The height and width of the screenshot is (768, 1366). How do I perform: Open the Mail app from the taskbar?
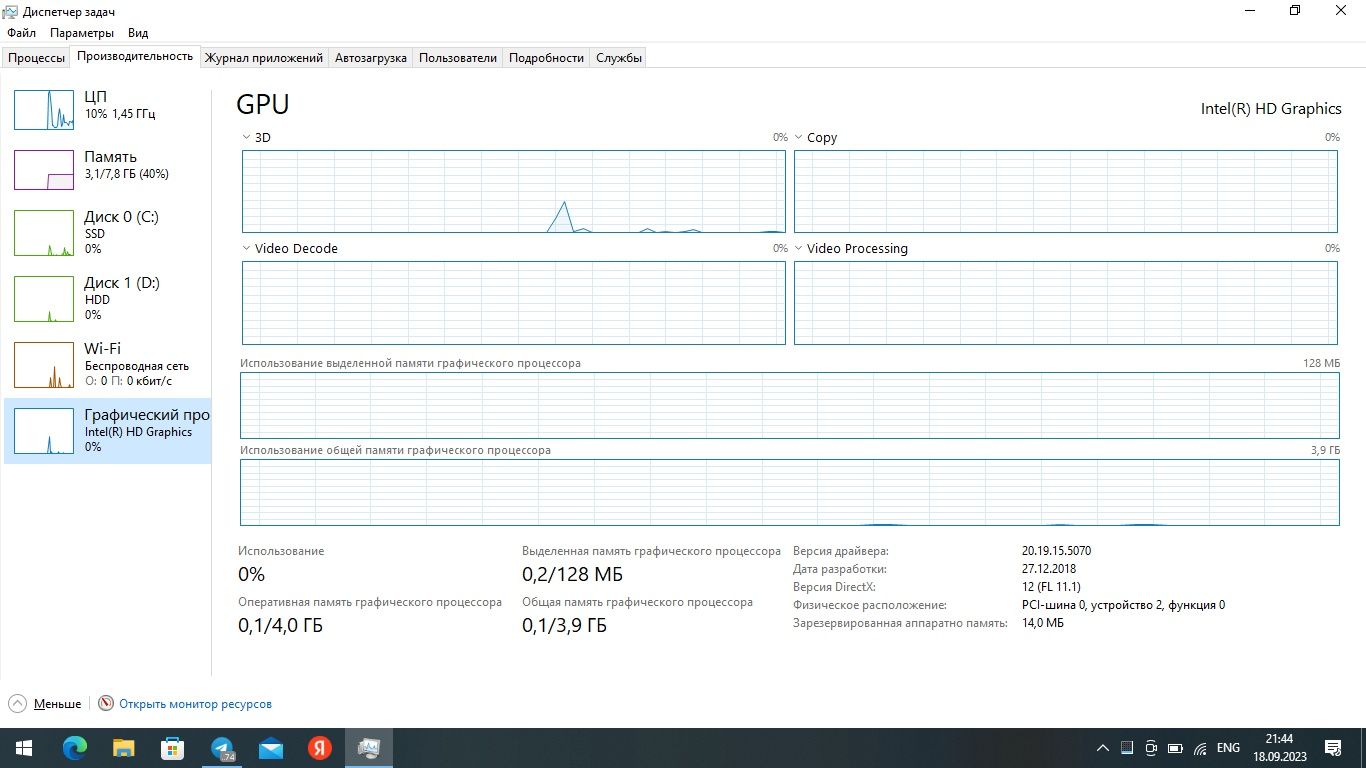271,748
